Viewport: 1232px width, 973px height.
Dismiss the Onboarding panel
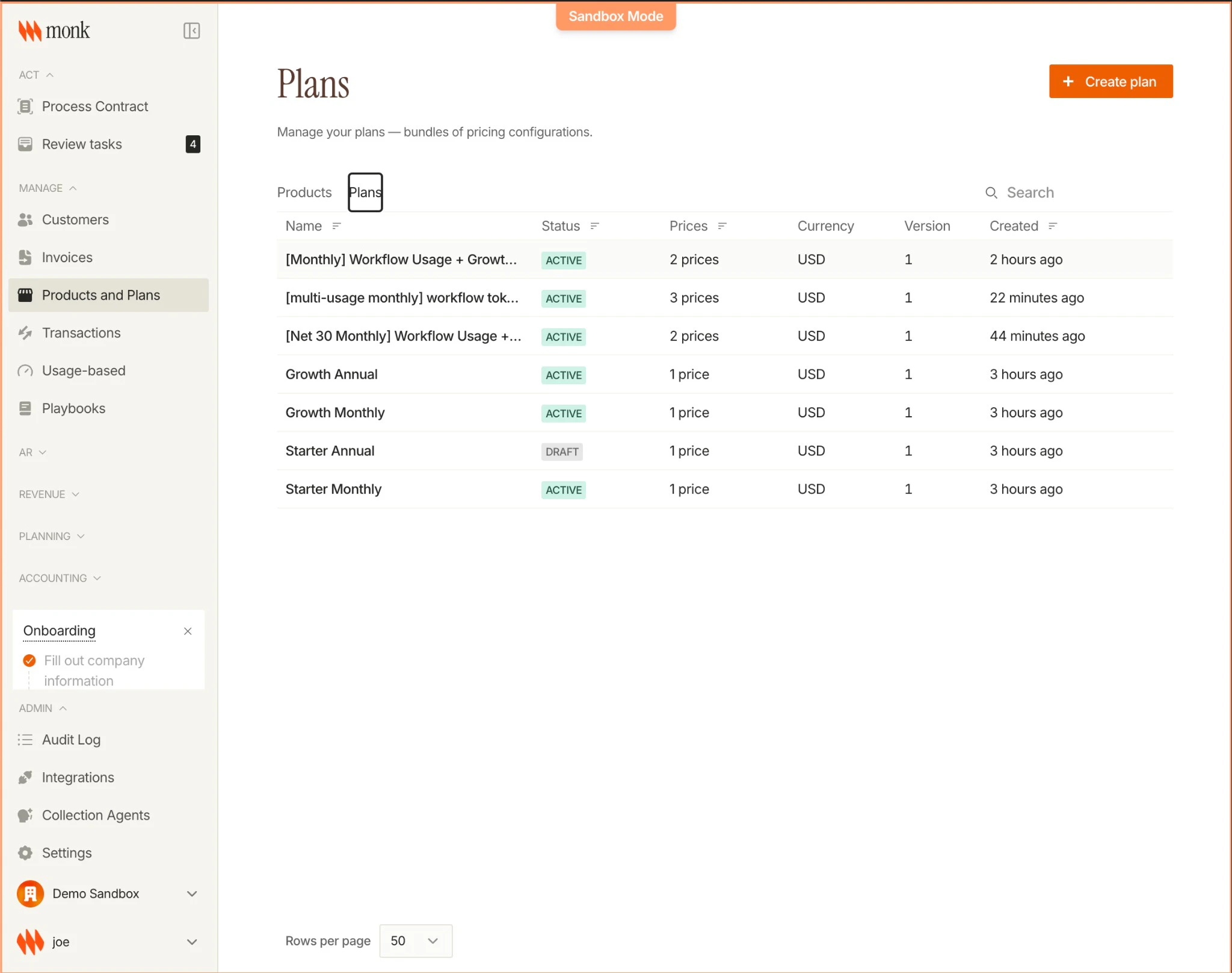pyautogui.click(x=187, y=631)
